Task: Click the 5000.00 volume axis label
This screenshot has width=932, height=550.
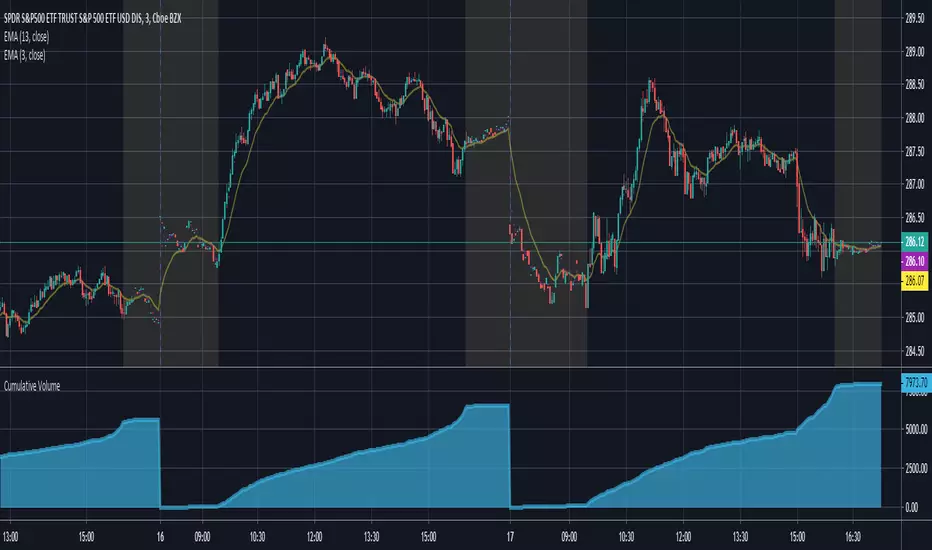Action: click(x=915, y=429)
